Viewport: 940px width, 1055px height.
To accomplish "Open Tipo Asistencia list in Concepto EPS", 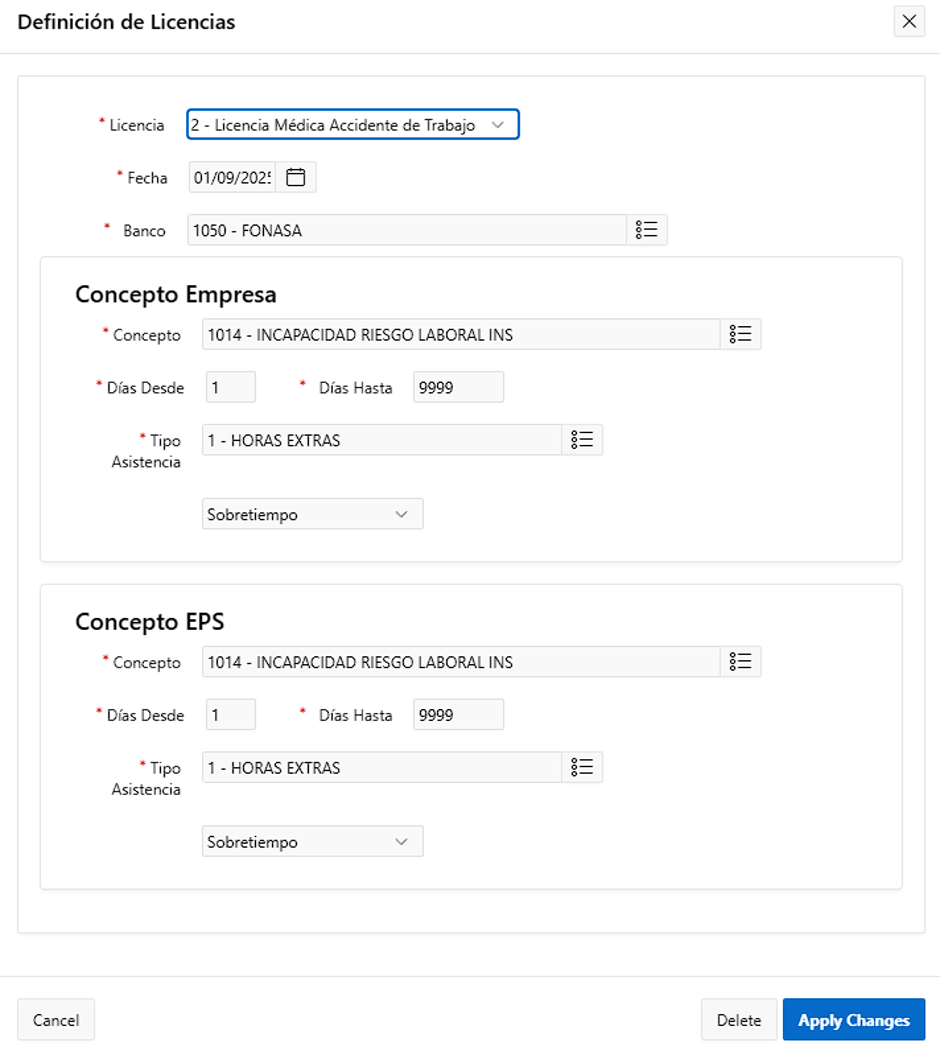I will (582, 768).
